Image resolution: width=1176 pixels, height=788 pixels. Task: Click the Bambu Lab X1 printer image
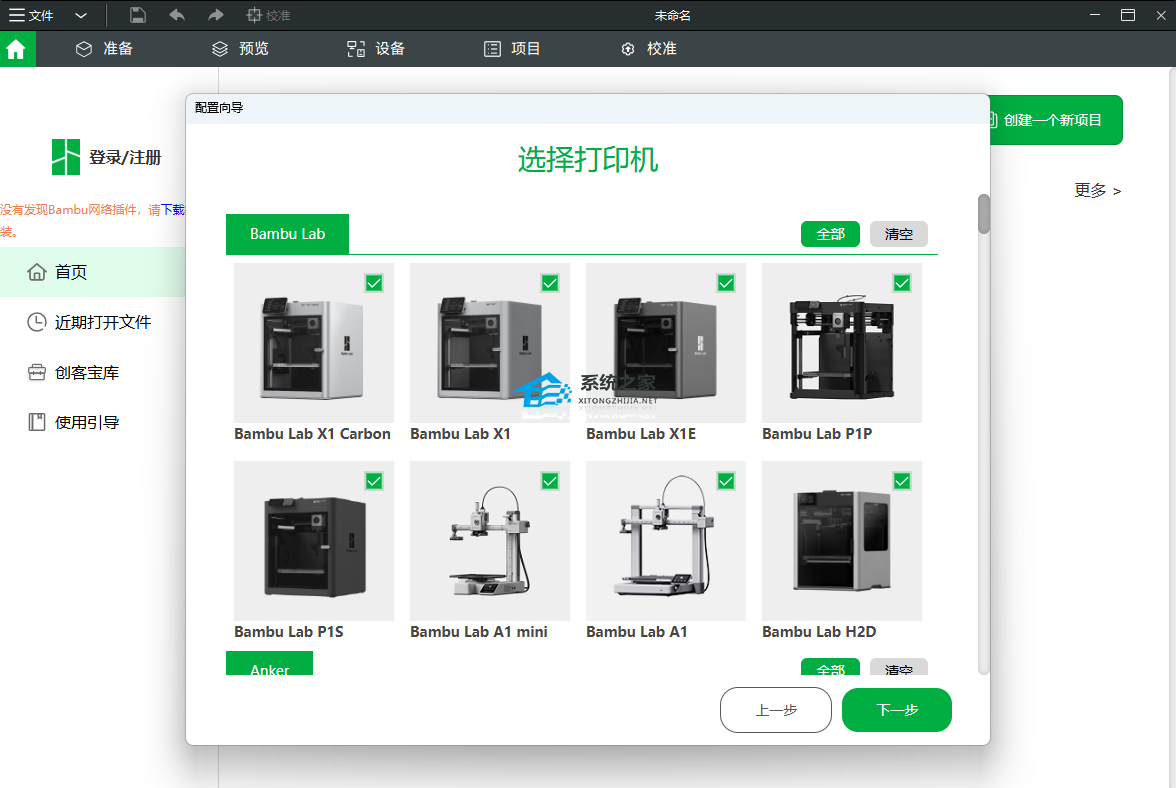coord(490,343)
